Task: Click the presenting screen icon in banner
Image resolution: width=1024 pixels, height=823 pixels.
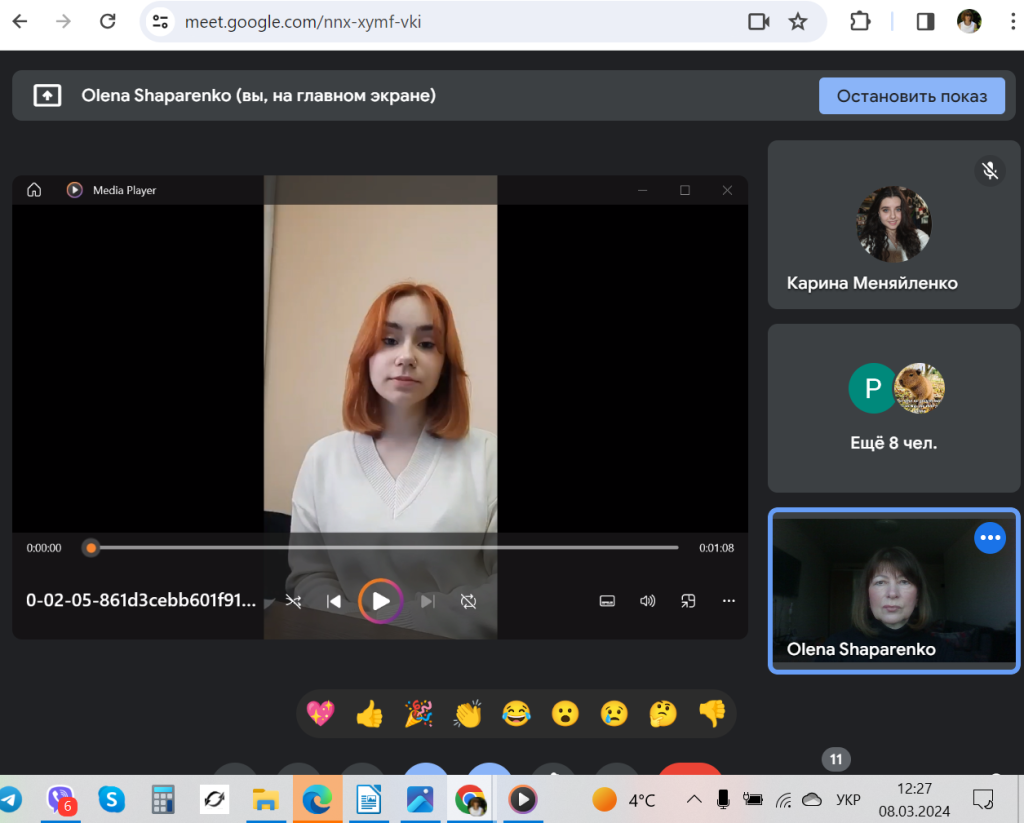Action: point(47,95)
